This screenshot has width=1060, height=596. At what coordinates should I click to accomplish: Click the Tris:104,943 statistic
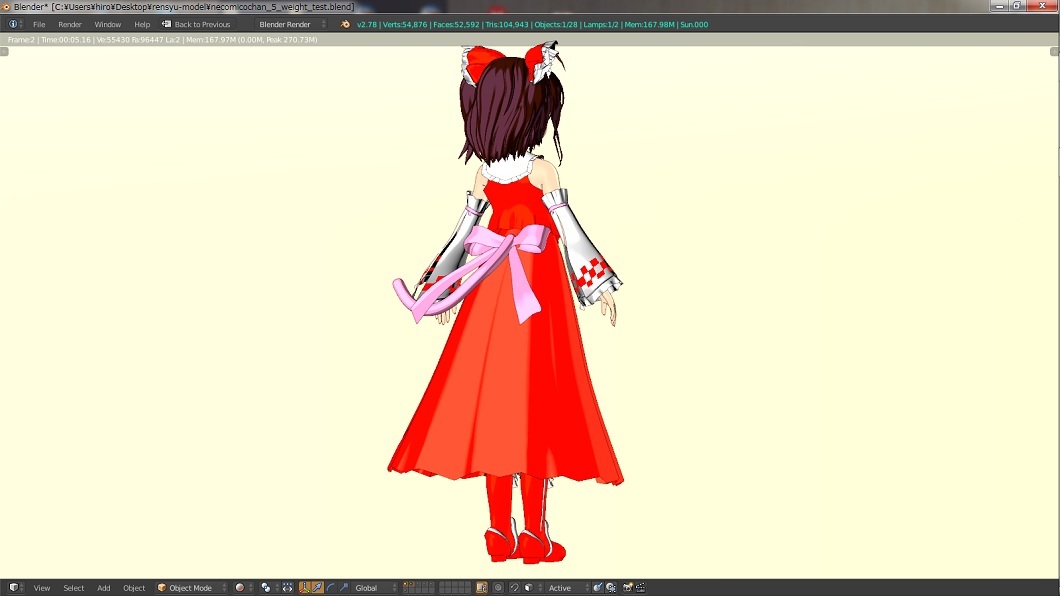[507, 24]
